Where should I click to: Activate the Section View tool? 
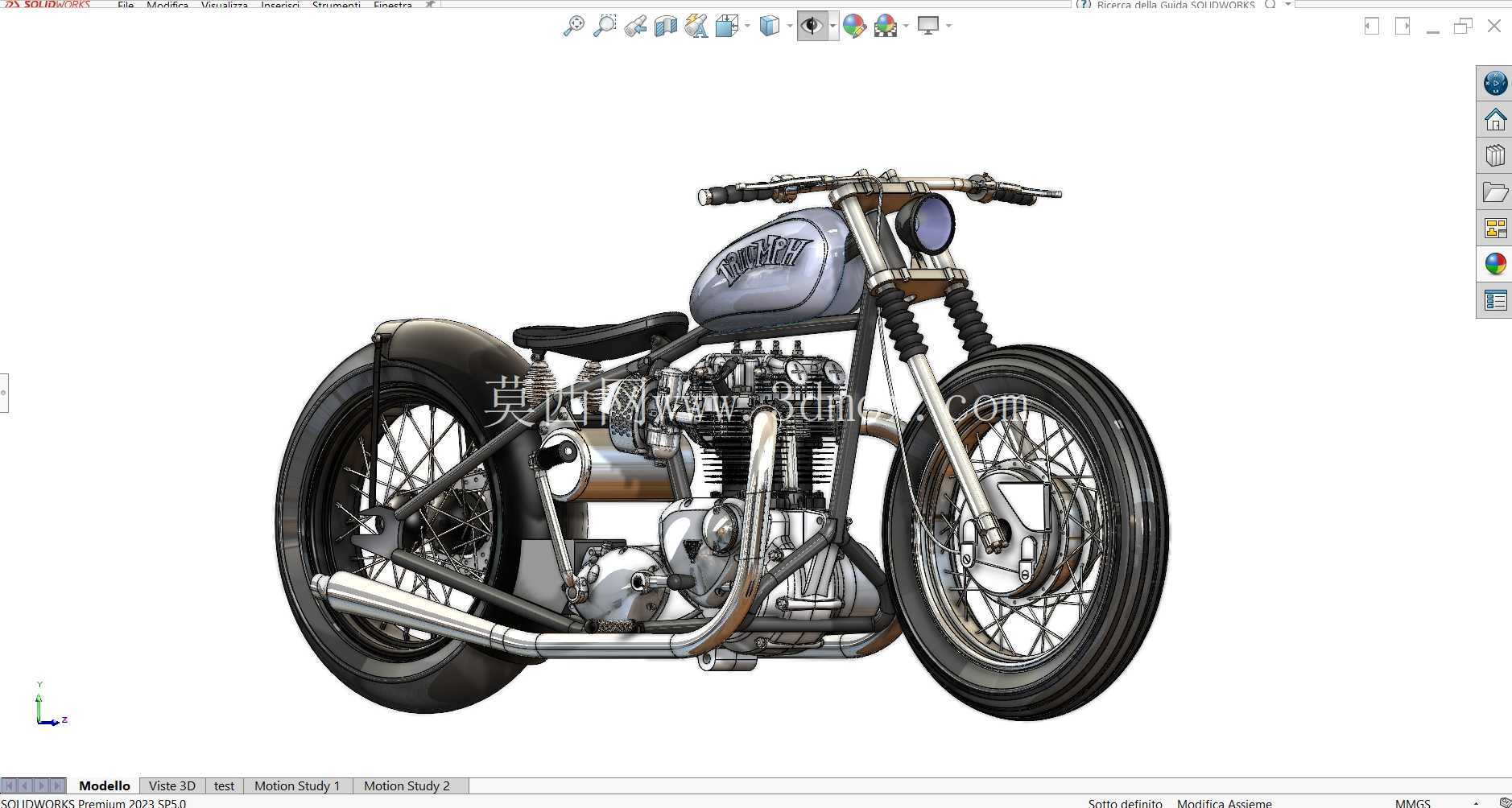pyautogui.click(x=666, y=26)
